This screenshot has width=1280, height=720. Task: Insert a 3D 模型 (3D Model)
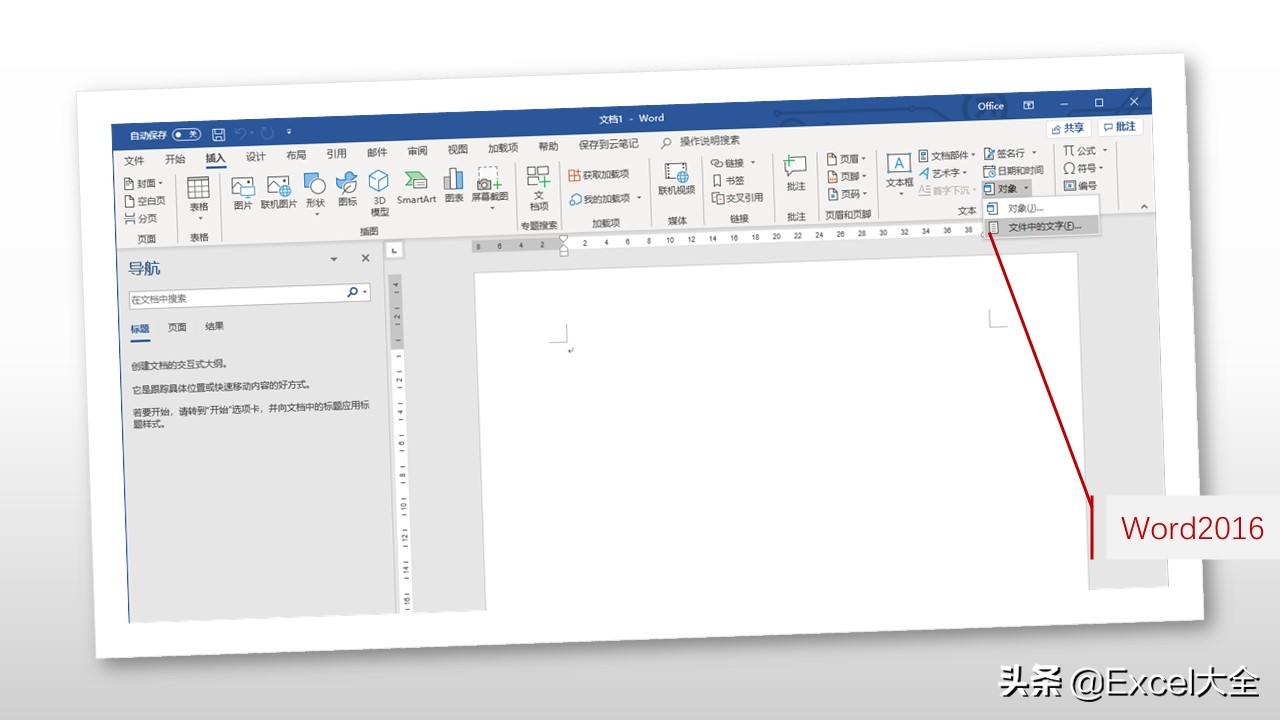pyautogui.click(x=379, y=193)
